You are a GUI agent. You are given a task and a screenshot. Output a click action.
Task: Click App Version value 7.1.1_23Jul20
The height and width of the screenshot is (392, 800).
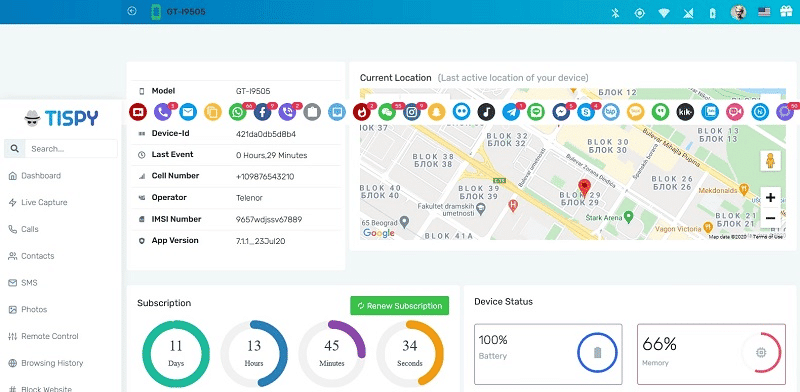click(260, 241)
